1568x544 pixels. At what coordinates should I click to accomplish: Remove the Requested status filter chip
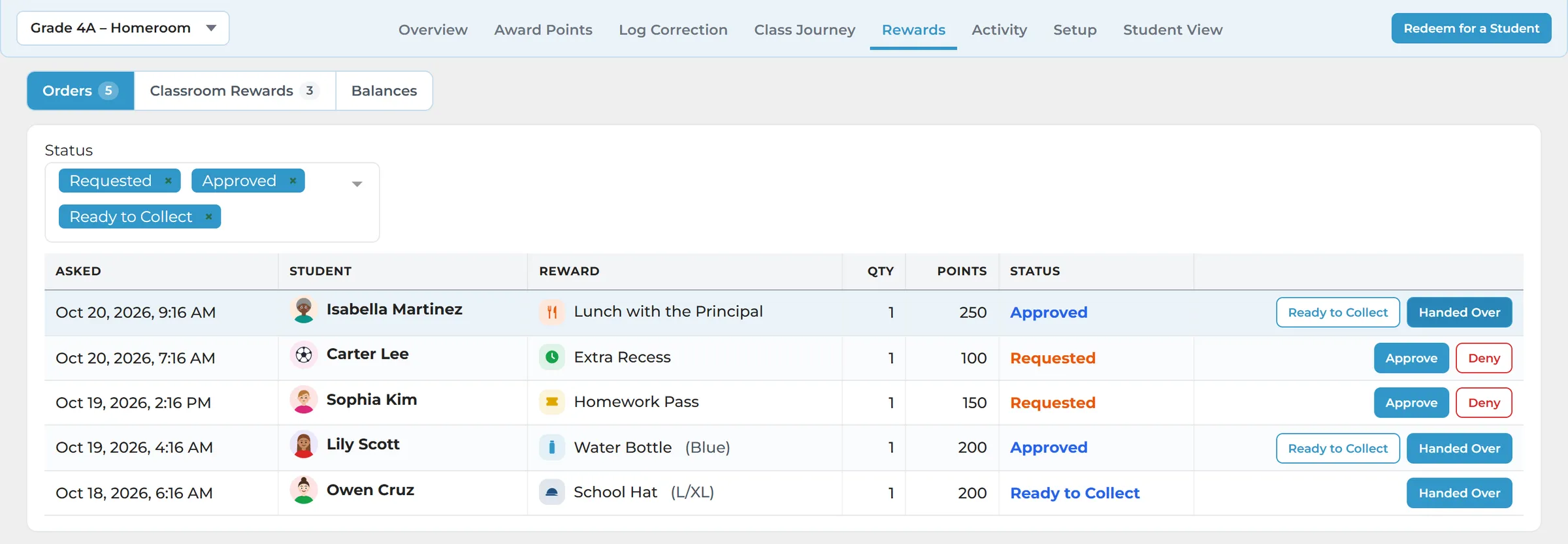(169, 181)
